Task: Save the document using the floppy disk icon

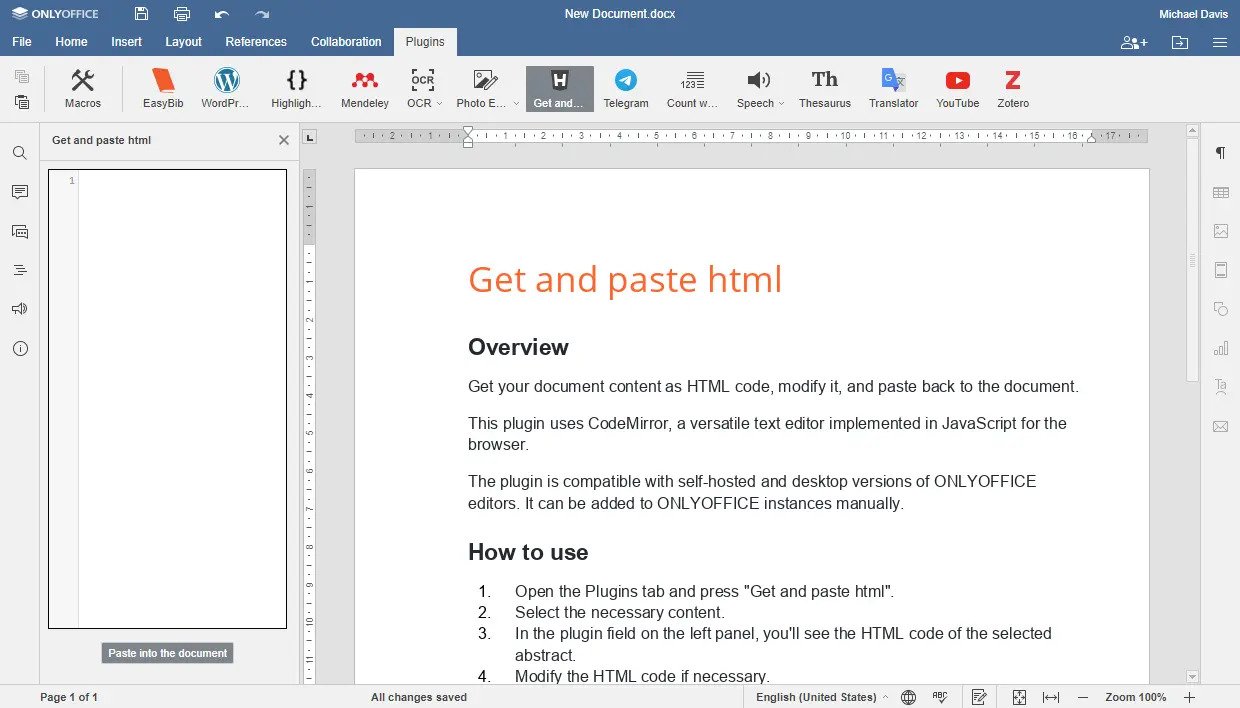Action: tap(141, 14)
